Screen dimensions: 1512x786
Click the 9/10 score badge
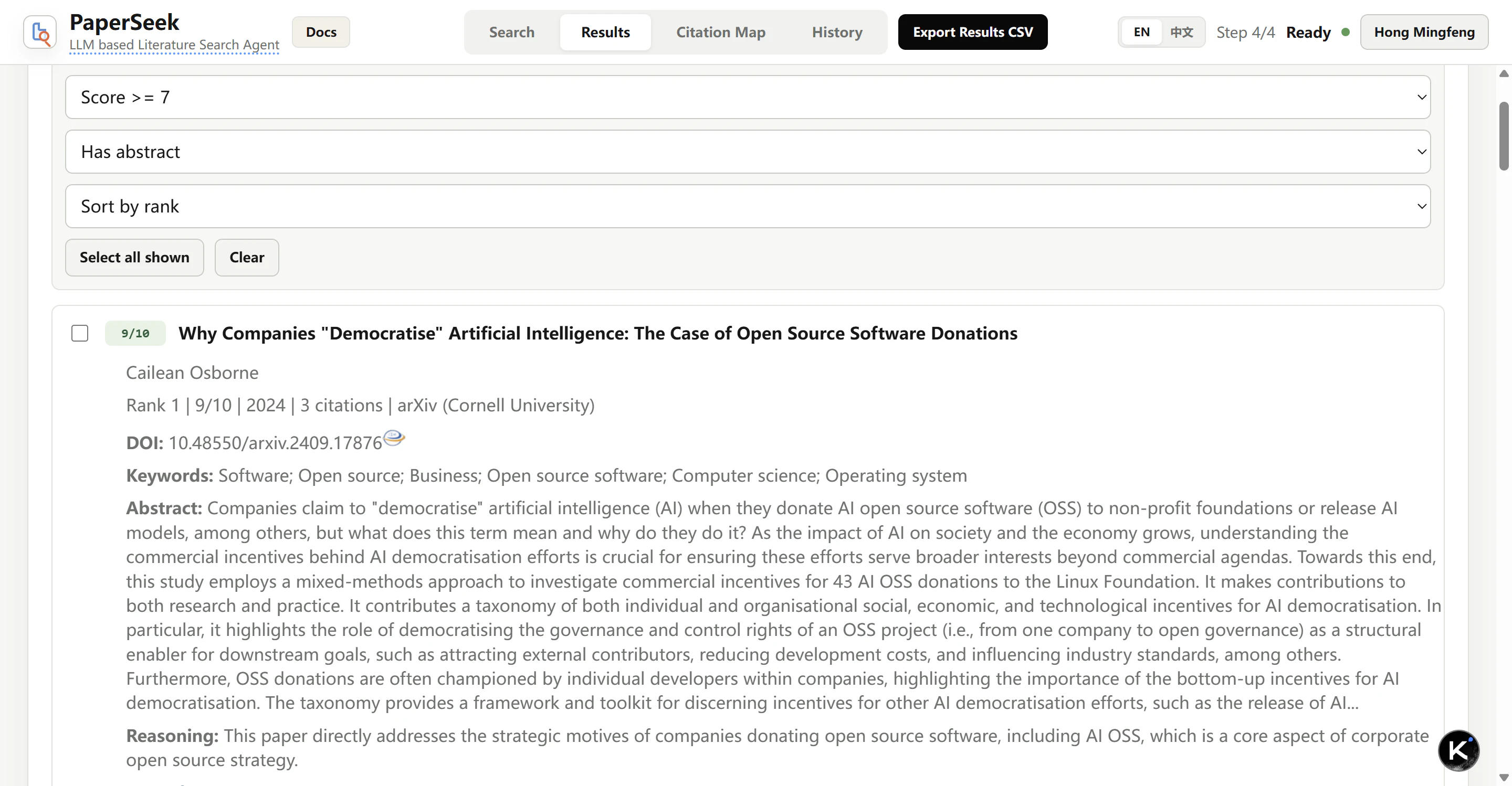135,333
